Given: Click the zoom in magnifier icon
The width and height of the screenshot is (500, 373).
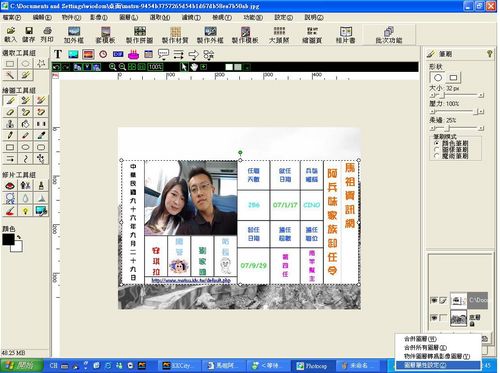Looking at the screenshot, I should click(113, 67).
